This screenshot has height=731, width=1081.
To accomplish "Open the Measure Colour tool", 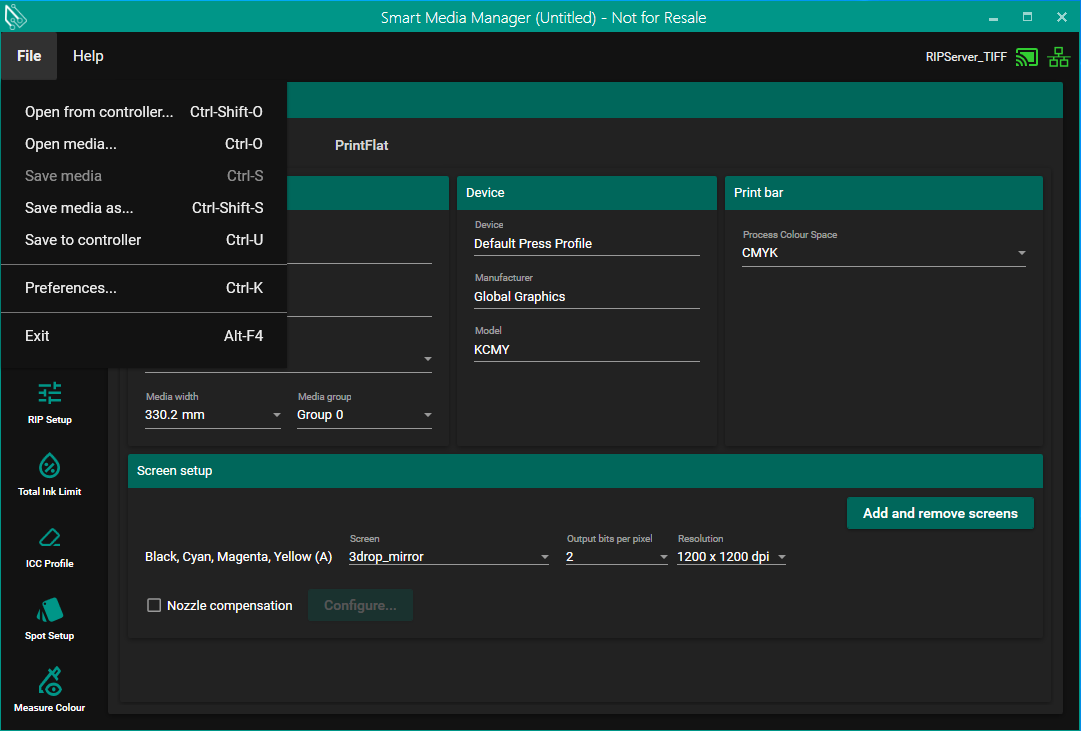I will click(50, 690).
